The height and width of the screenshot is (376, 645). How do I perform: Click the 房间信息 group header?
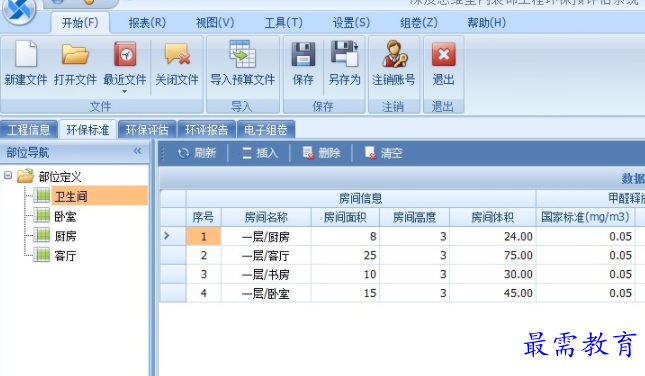tap(361, 199)
